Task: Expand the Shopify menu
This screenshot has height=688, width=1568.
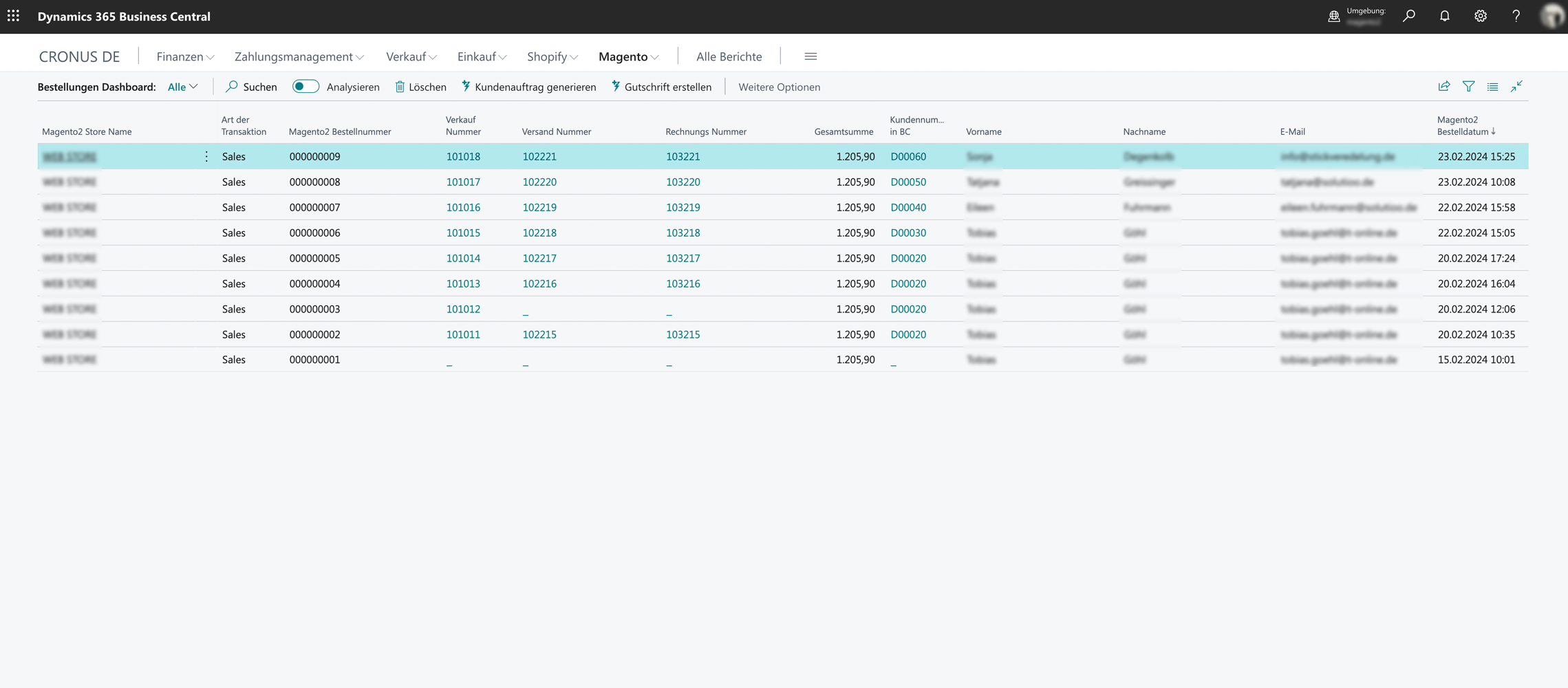Action: pyautogui.click(x=552, y=56)
